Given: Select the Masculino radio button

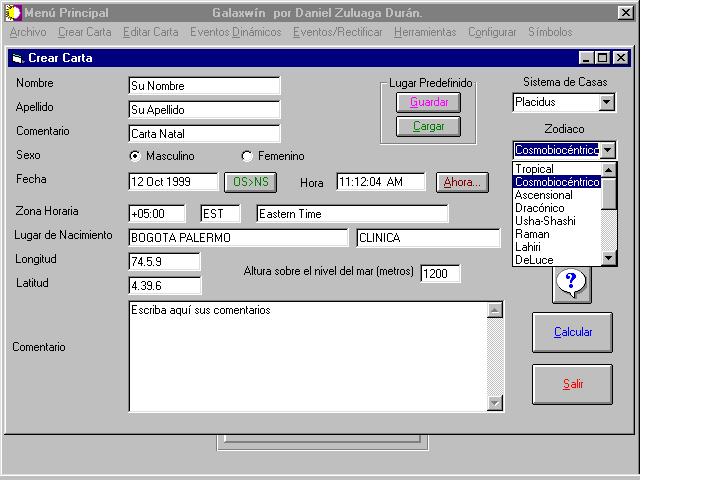Looking at the screenshot, I should pyautogui.click(x=136, y=156).
